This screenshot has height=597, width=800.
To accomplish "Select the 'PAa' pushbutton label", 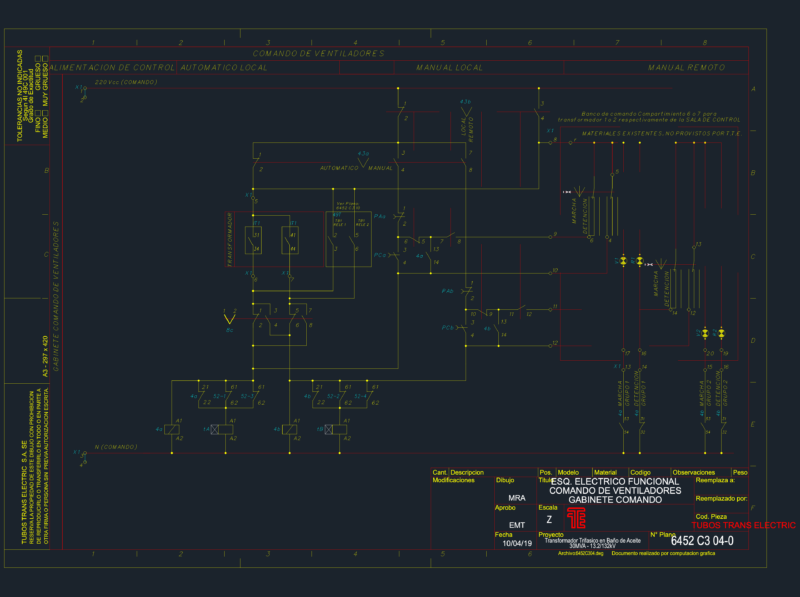I will 380,216.
